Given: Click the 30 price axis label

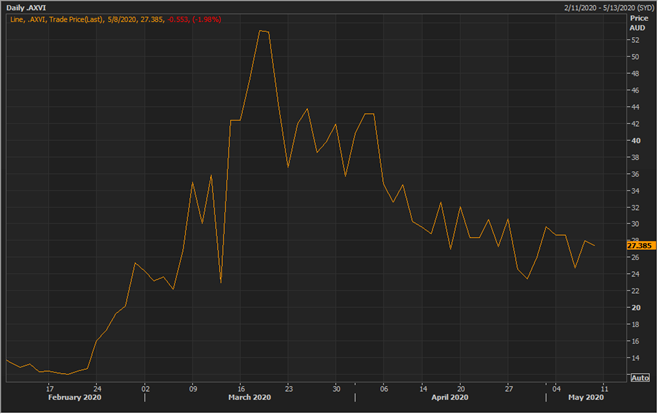Looking at the screenshot, I should pos(635,224).
